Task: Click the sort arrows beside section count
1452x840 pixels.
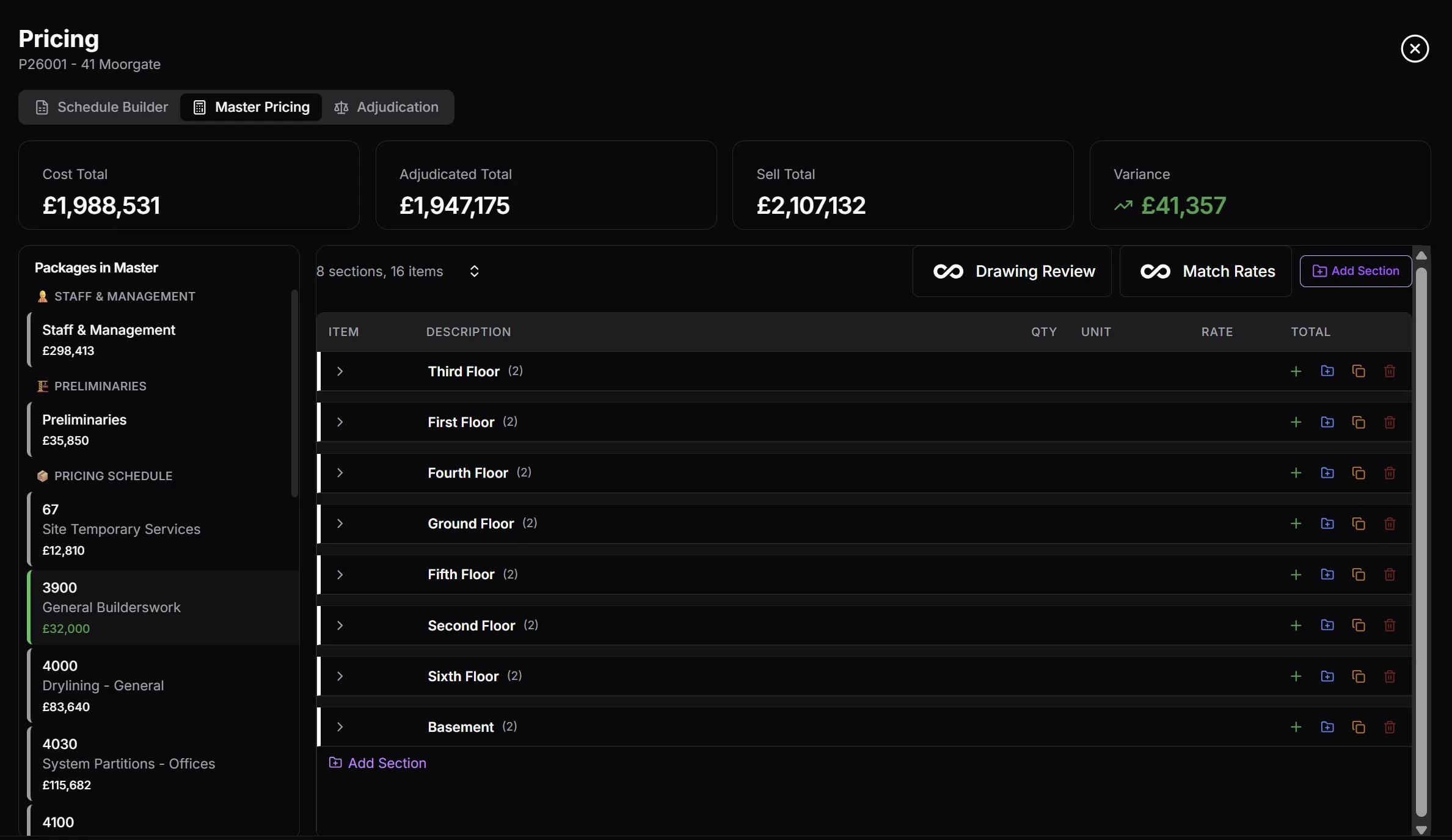Action: [475, 271]
